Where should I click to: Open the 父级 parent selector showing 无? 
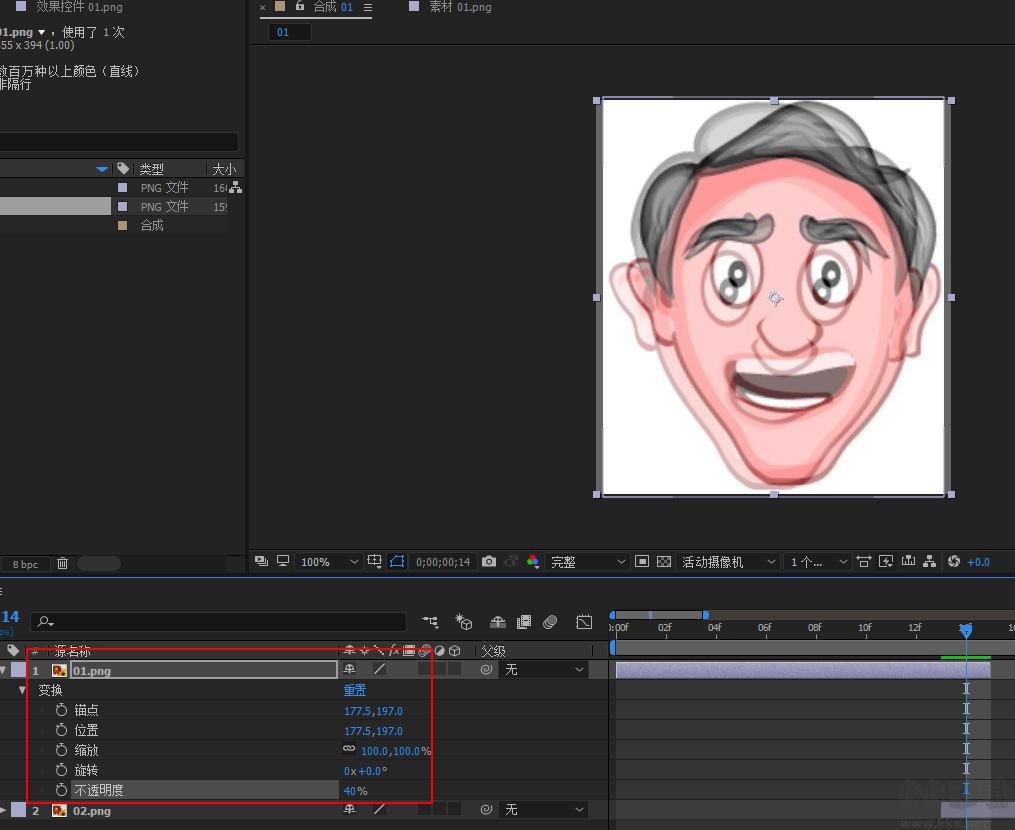point(543,669)
